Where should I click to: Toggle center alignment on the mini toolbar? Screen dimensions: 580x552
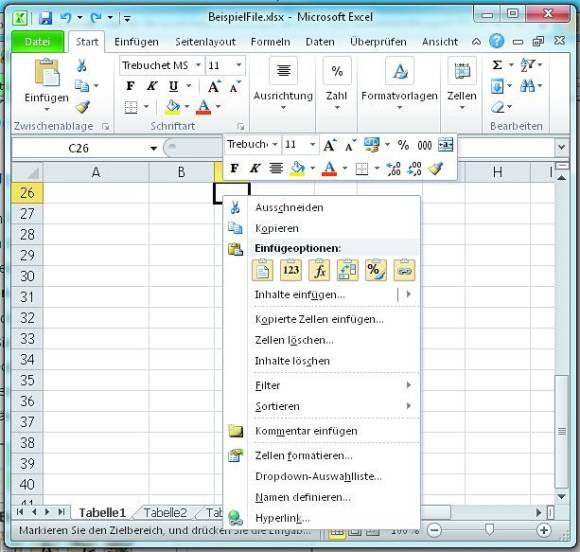[x=276, y=169]
